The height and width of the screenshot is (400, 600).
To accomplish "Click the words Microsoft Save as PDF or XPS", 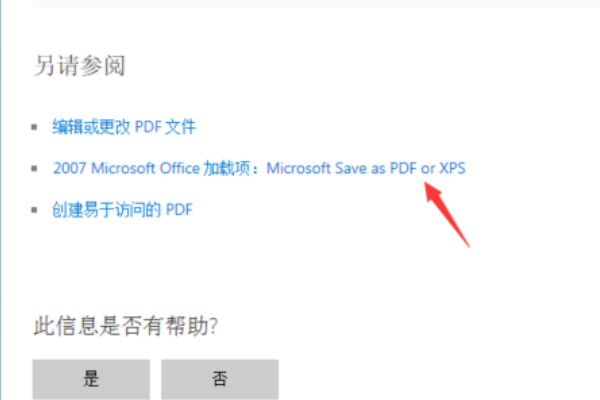I will tap(366, 168).
